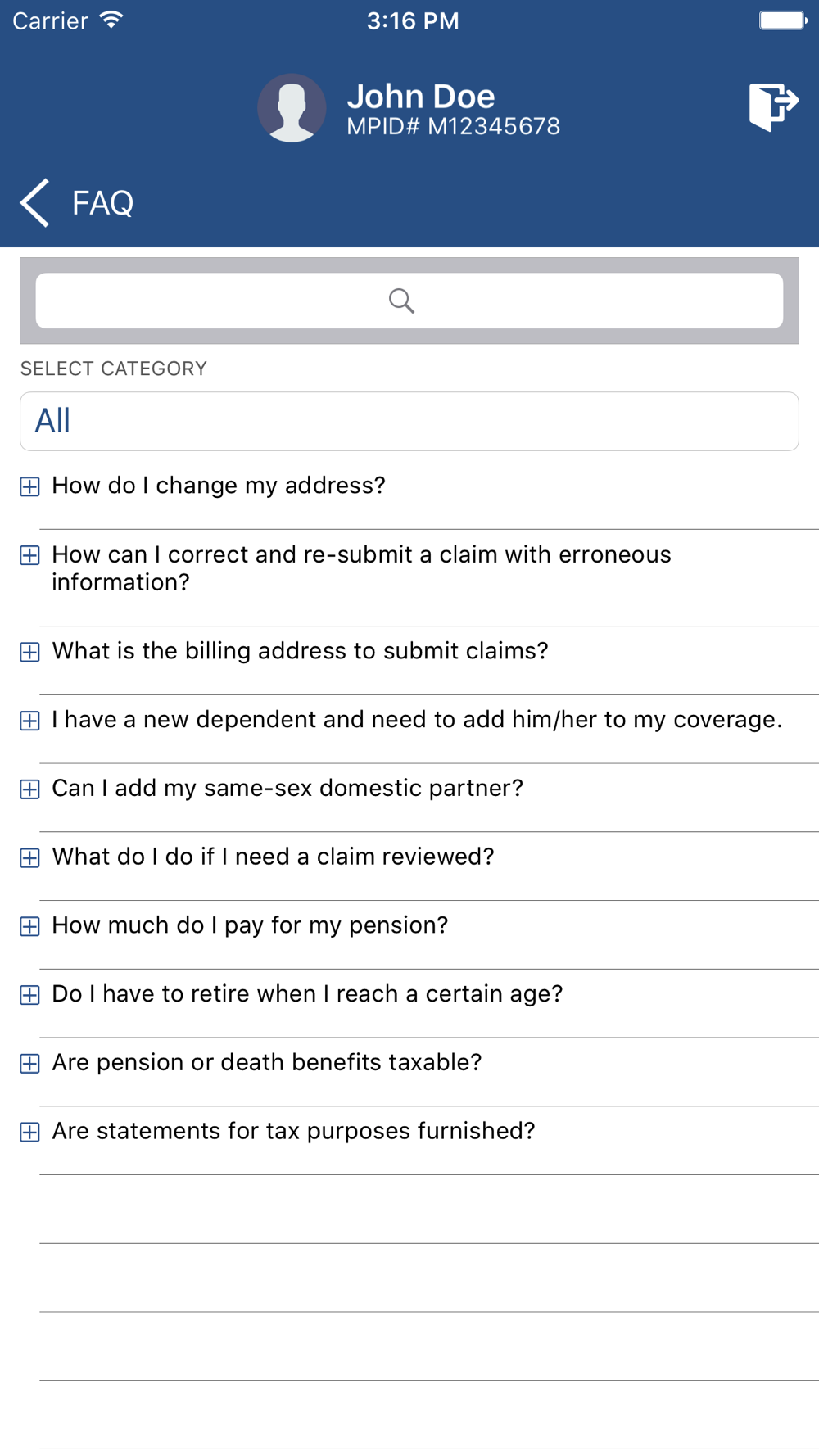Select 'Are statements for tax purposes furnished?'

click(293, 1131)
